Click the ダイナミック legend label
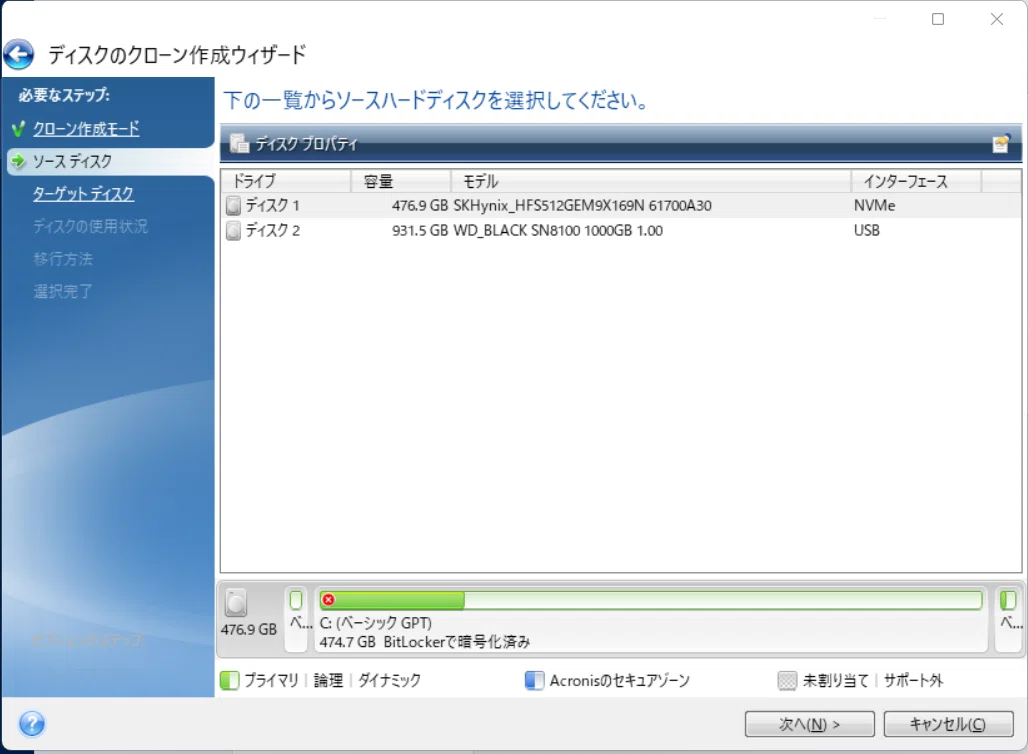Viewport: 1028px width, 754px height. pyautogui.click(x=389, y=681)
